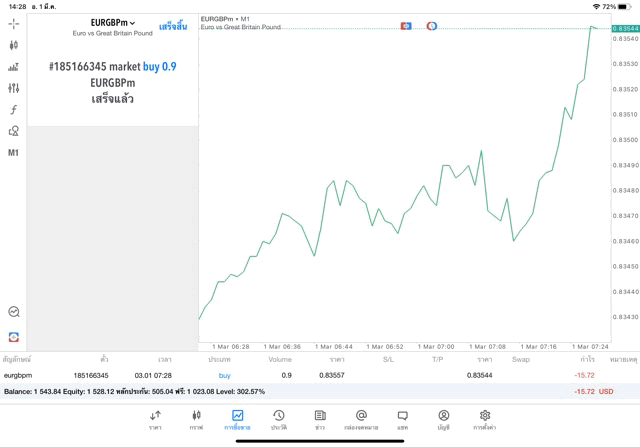Viewport: 640px width, 447px height.
Task: Open the ประวัติ (History) tab
Action: 278,419
